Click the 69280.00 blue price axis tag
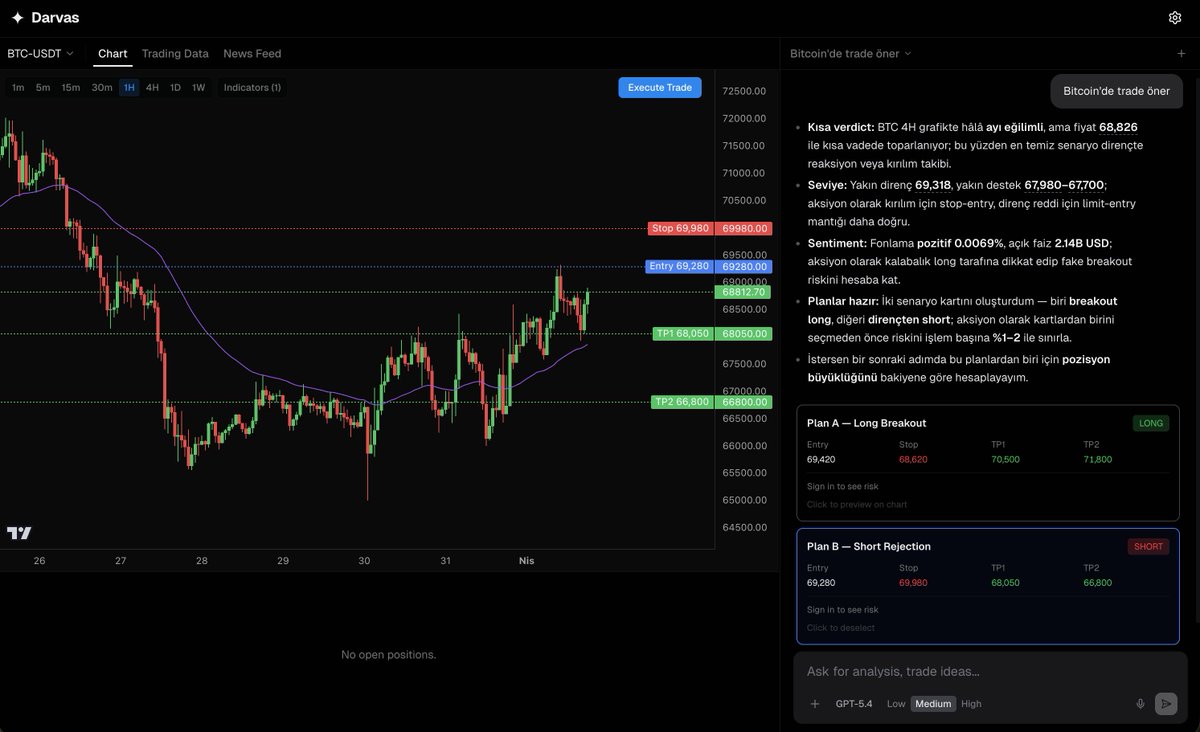Image resolution: width=1200 pixels, height=732 pixels. [744, 266]
